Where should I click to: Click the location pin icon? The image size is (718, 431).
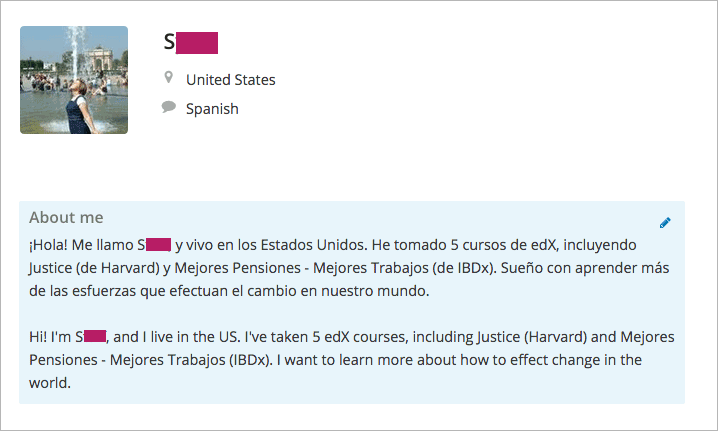[169, 78]
